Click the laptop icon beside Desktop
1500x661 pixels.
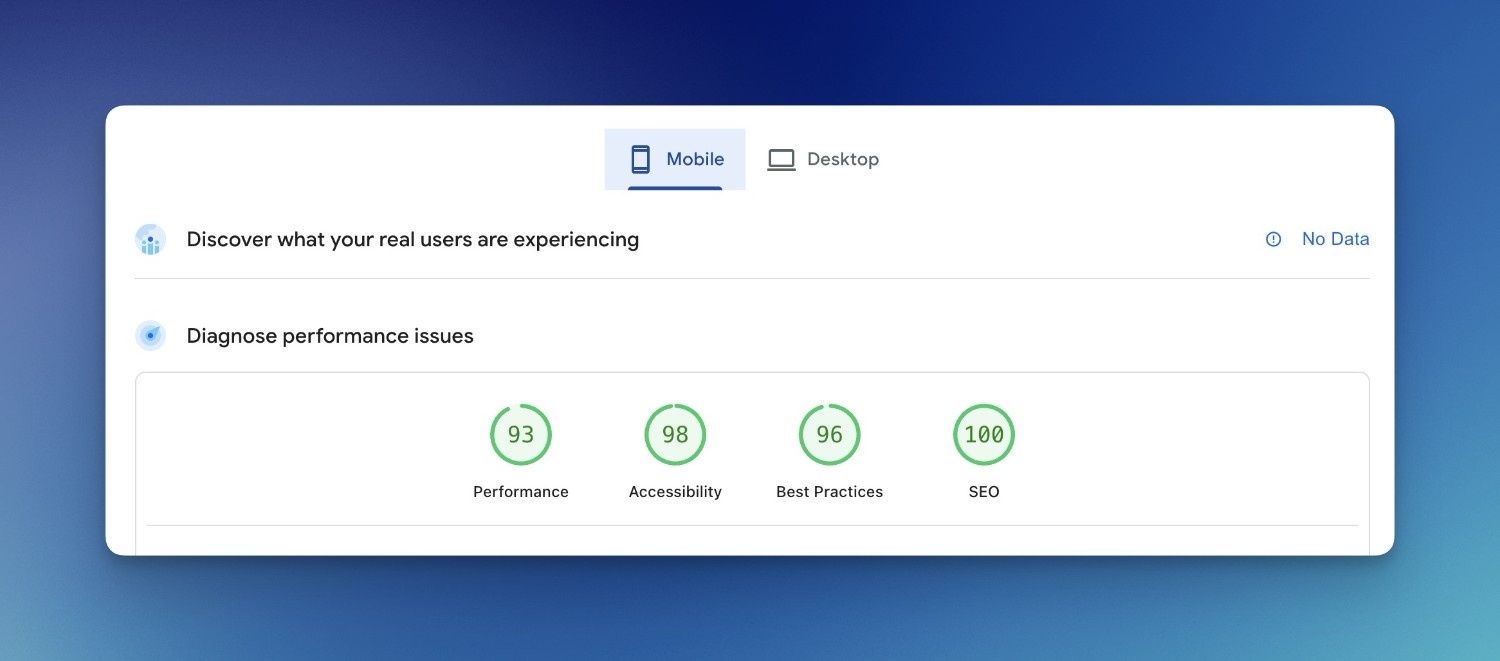(x=780, y=158)
